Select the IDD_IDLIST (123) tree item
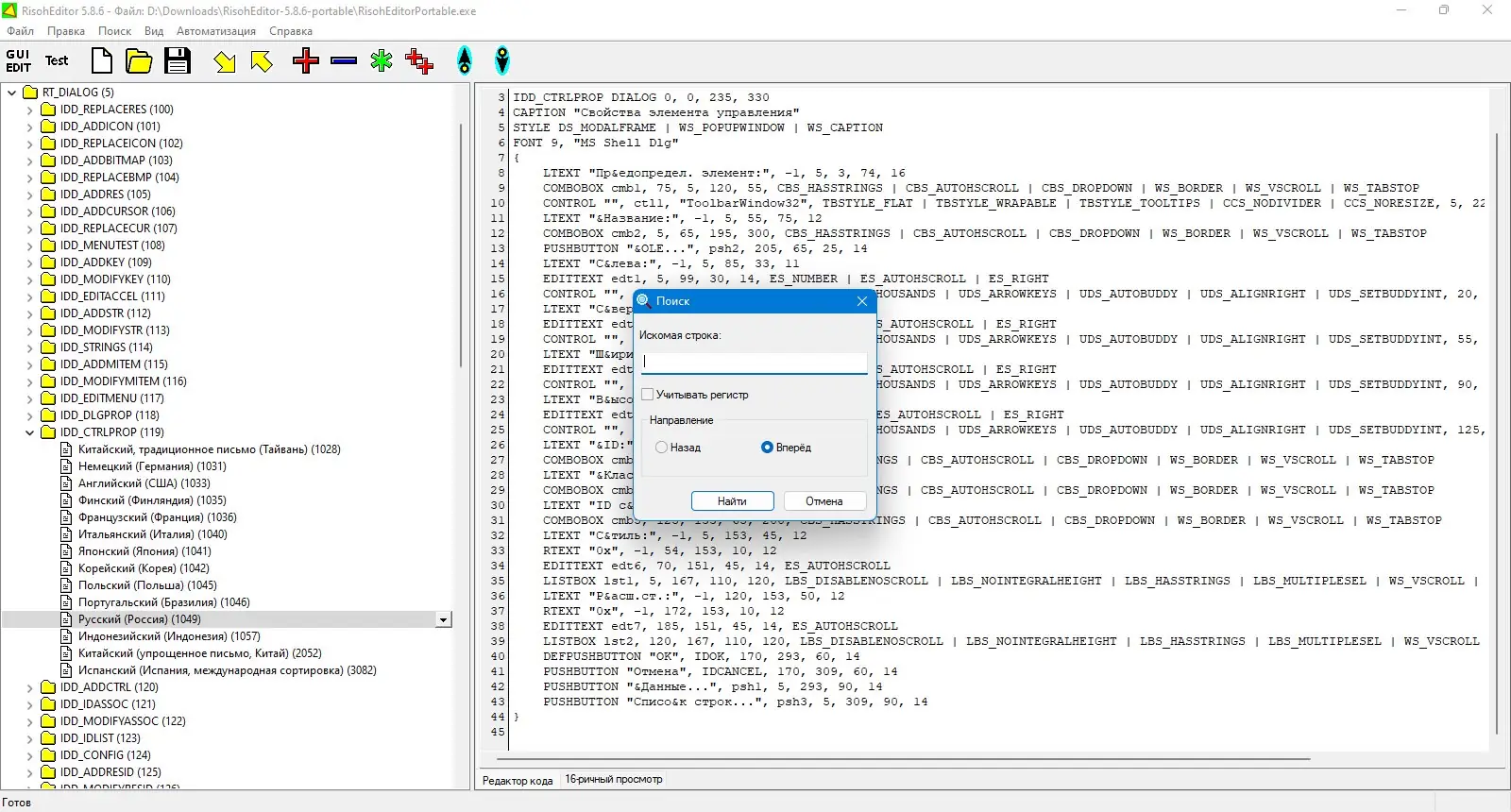Viewport: 1511px width, 812px height. coord(100,738)
